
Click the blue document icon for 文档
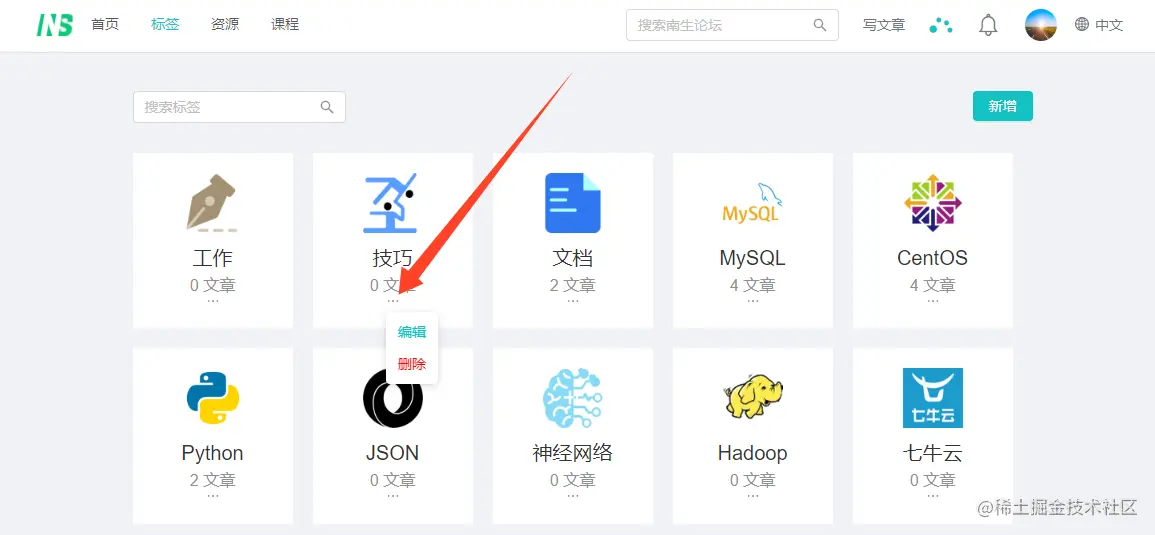click(x=572, y=203)
